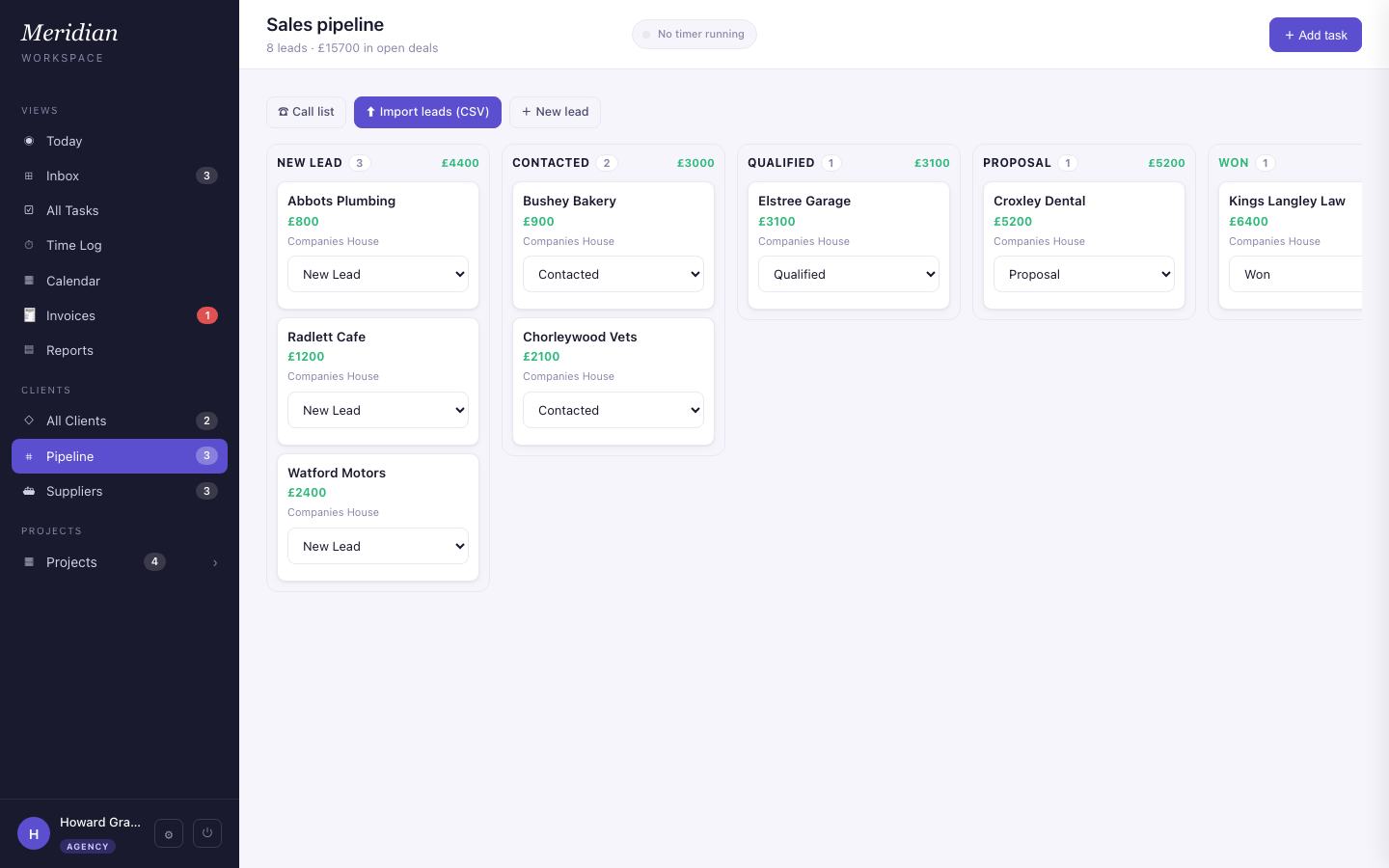Open Suppliers section
Viewport: 1389px width, 868px height.
pos(120,491)
